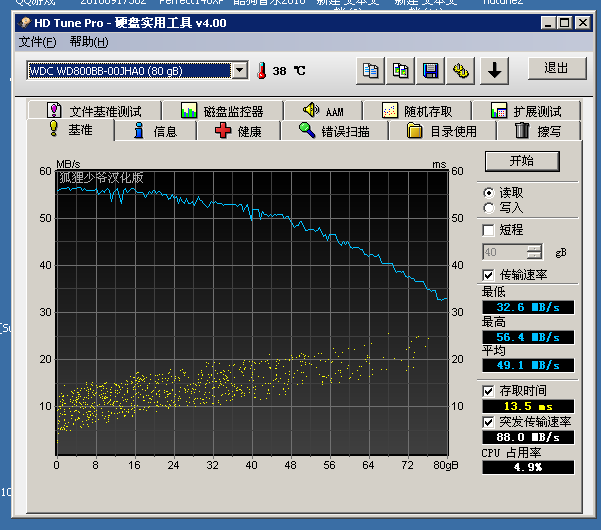Open the 磁盘监控器 tab
This screenshot has width=601, height=530.
pyautogui.click(x=222, y=111)
